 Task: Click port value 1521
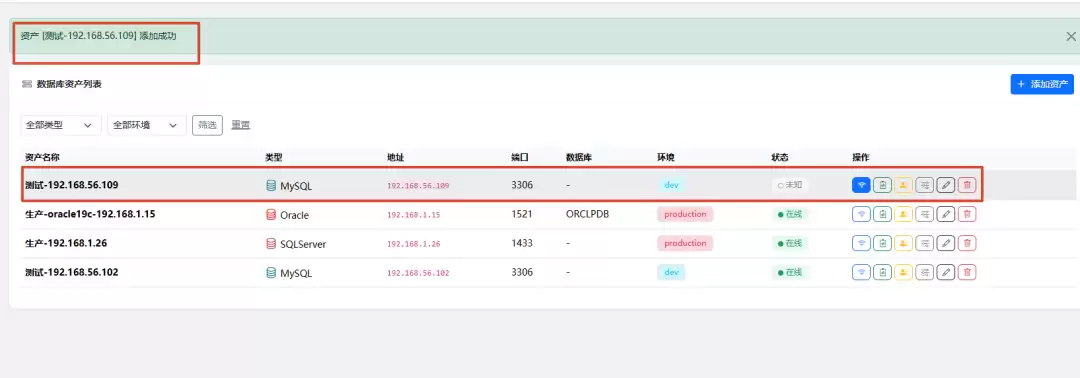pos(522,214)
